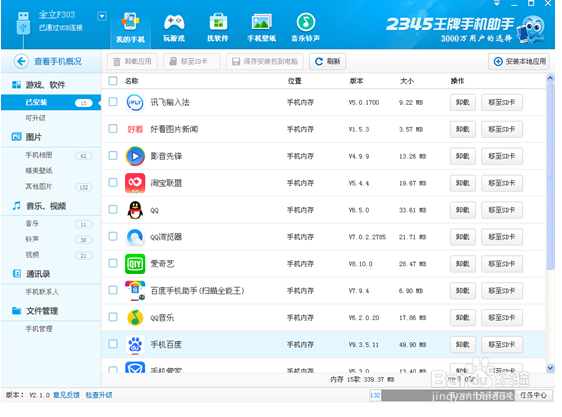The image size is (562, 417).
Task: Click the vertical scrollbar thumb
Action: coord(551,176)
